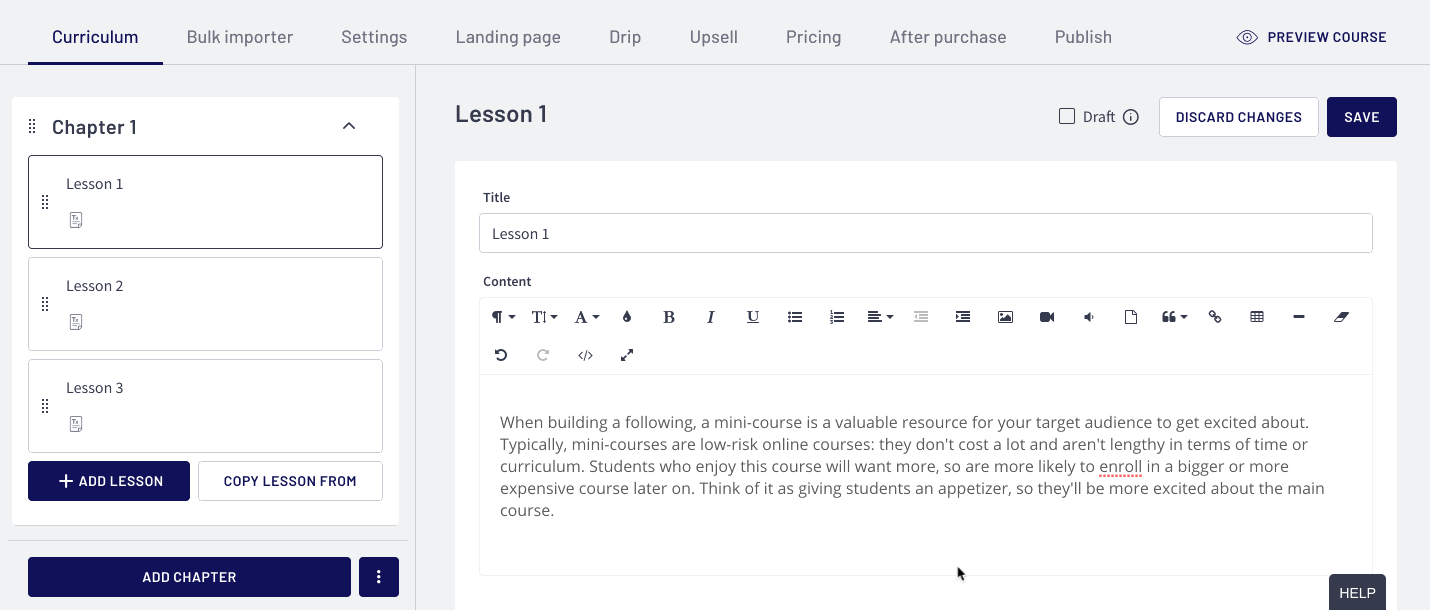This screenshot has height=610, width=1430.
Task: Select Lesson 1 in the sidebar
Action: tap(205, 202)
